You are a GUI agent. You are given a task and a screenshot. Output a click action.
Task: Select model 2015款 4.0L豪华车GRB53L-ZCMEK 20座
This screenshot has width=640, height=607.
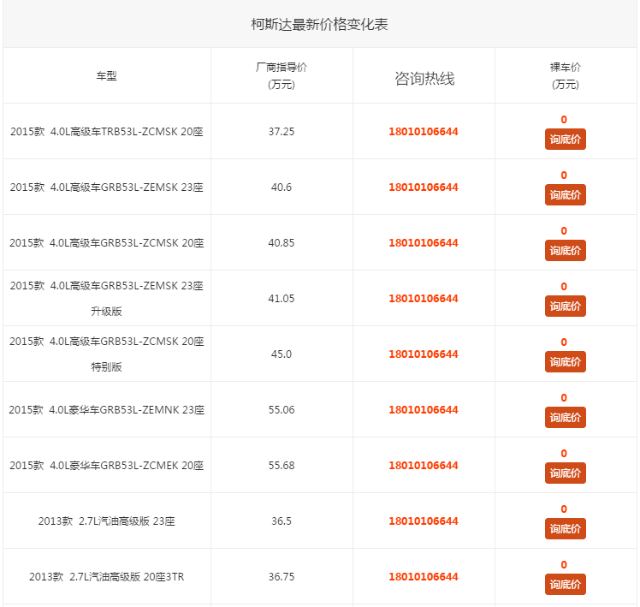click(x=107, y=465)
